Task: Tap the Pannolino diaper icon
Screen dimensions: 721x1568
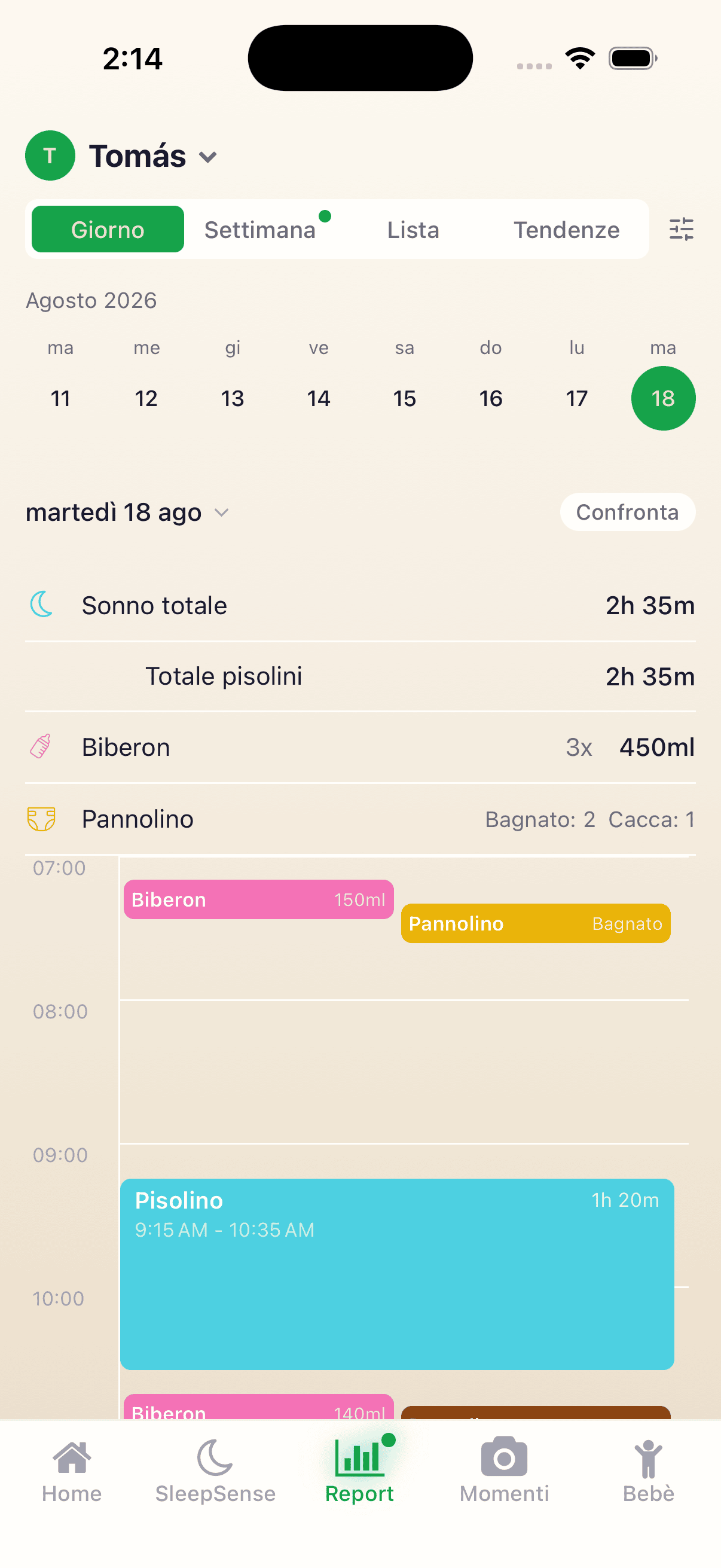Action: pos(41,819)
